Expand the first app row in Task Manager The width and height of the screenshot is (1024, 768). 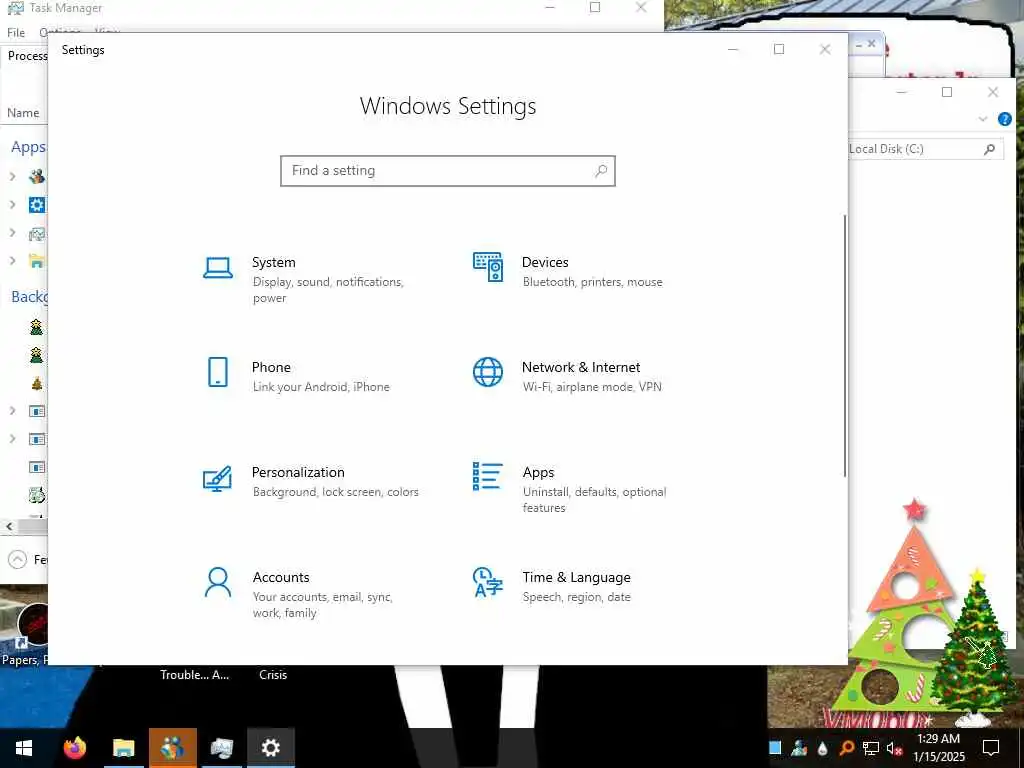click(12, 176)
